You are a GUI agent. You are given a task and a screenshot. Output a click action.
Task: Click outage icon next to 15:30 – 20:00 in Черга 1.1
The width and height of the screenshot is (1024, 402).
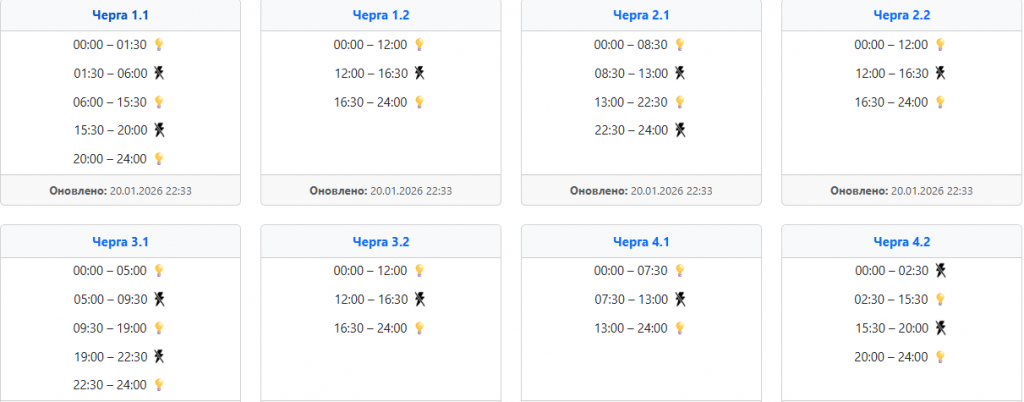(158, 130)
